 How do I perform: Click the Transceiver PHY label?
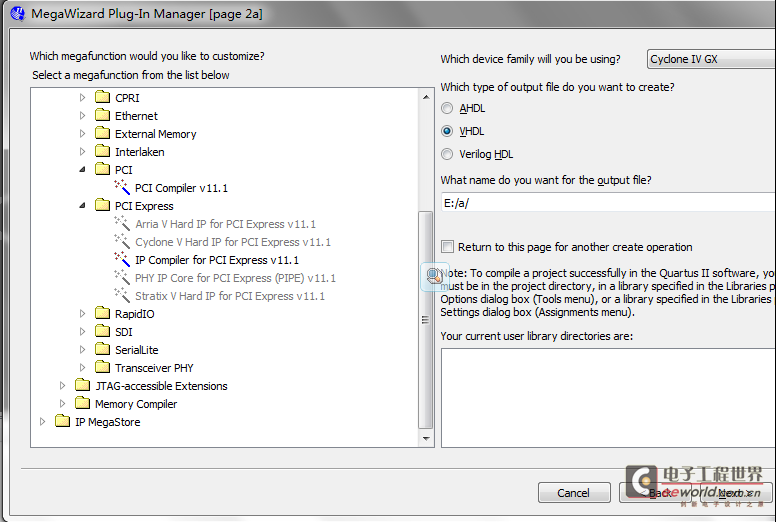pyautogui.click(x=154, y=368)
